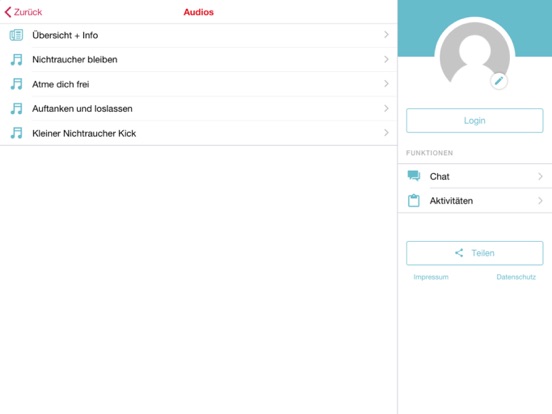
Task: Click the Audios page title
Action: point(199,12)
